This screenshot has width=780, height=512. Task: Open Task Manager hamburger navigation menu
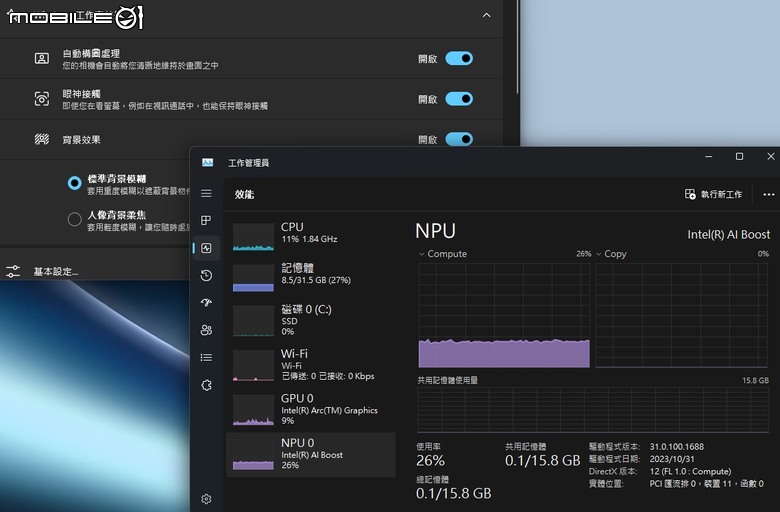coord(206,194)
